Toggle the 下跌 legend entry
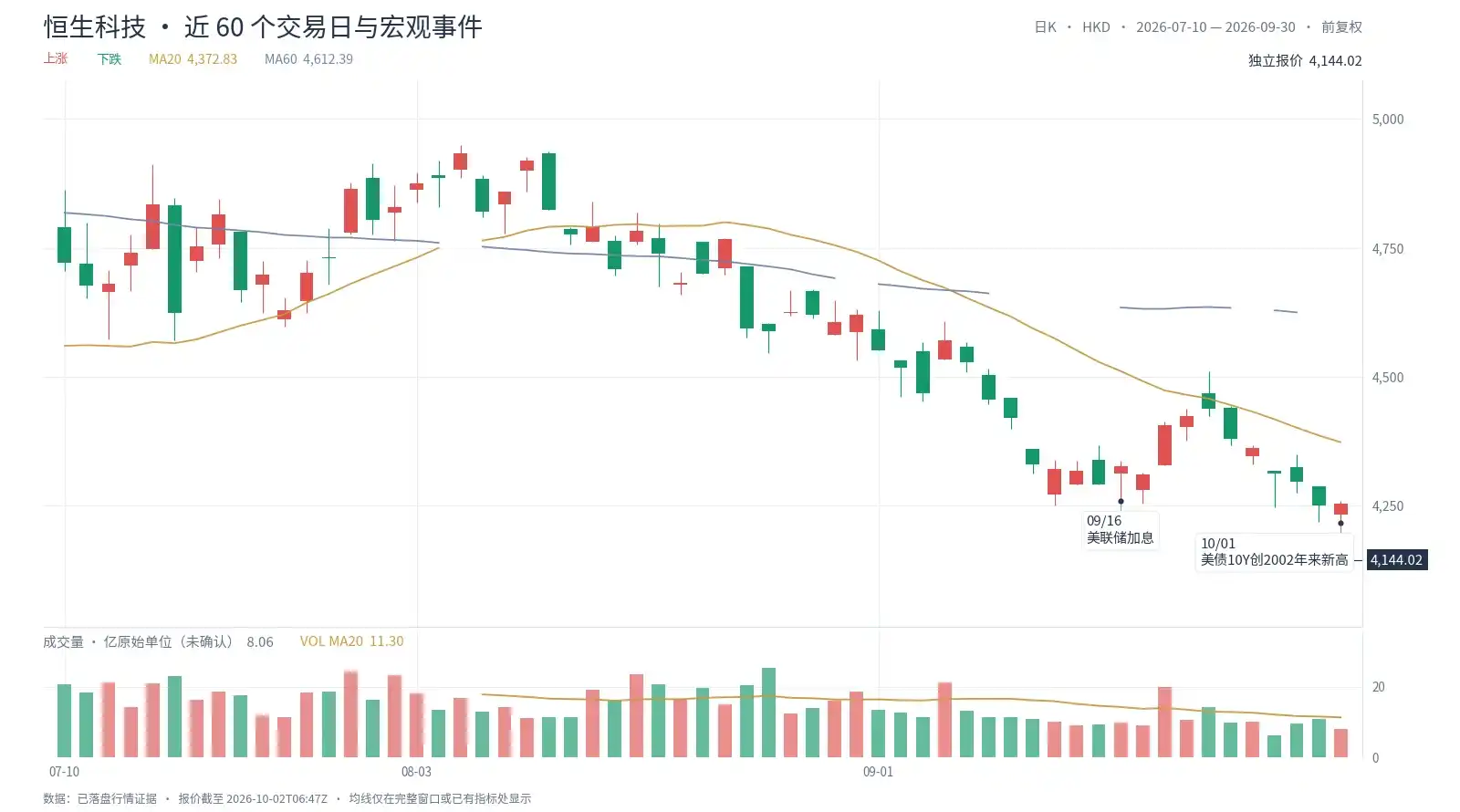 point(109,58)
